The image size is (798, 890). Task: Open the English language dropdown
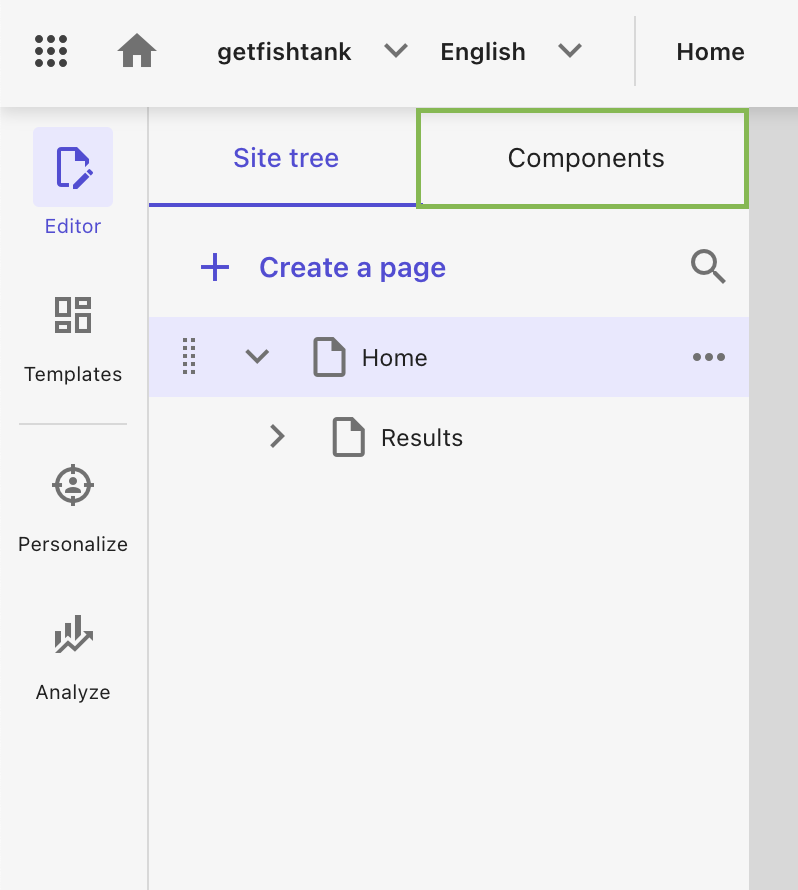point(570,50)
